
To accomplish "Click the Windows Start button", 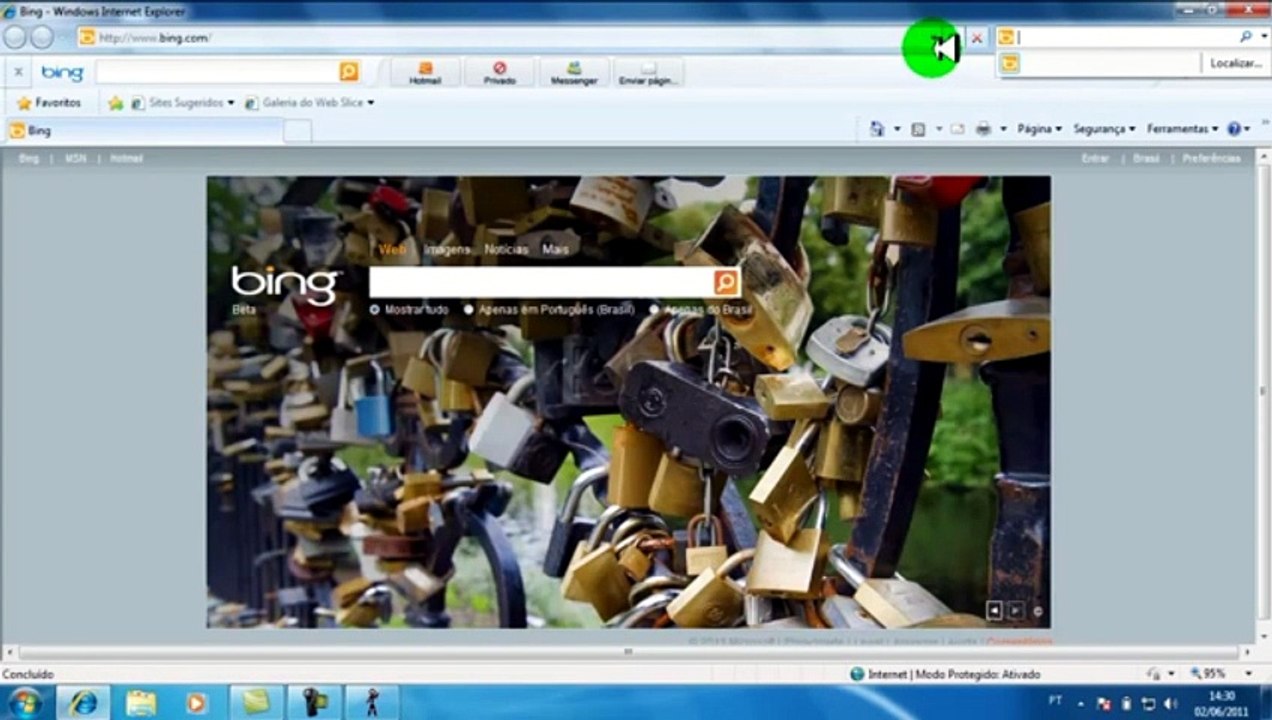I will tap(24, 702).
